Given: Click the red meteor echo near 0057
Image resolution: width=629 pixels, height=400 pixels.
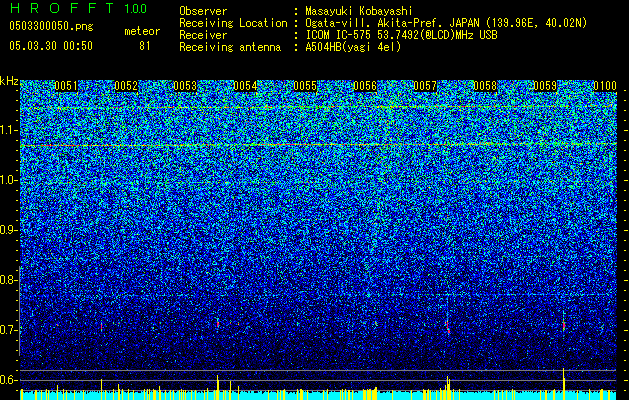Looking at the screenshot, I should tap(448, 326).
